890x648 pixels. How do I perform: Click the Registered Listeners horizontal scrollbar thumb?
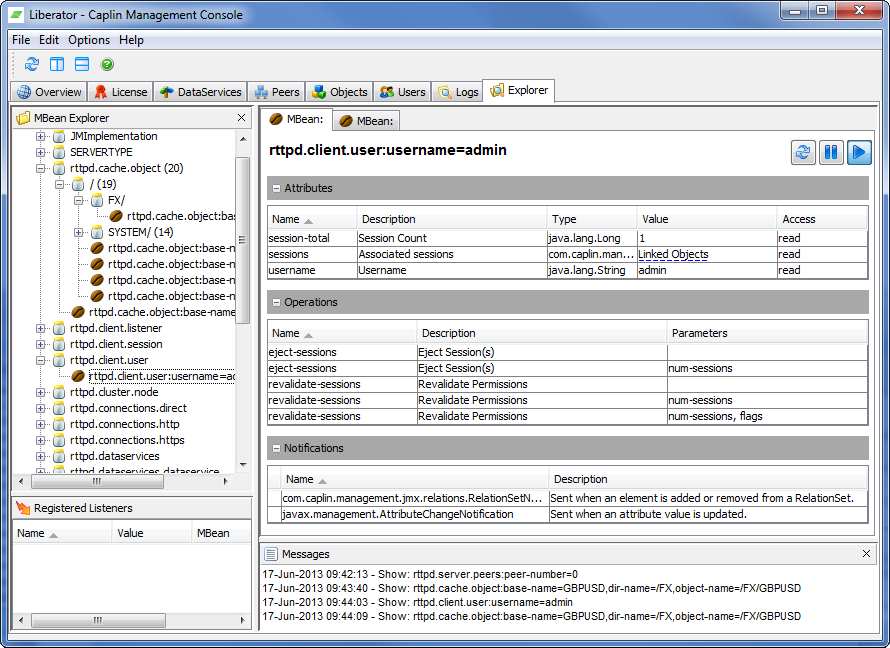98,620
